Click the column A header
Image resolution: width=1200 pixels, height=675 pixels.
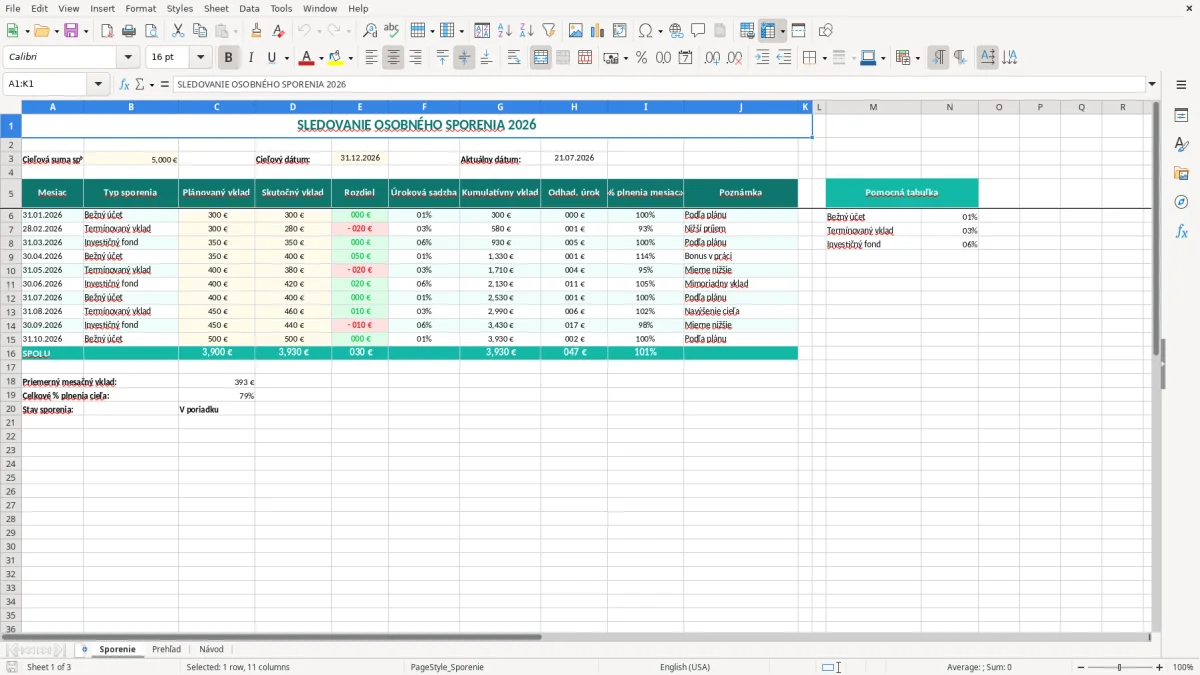[x=52, y=107]
